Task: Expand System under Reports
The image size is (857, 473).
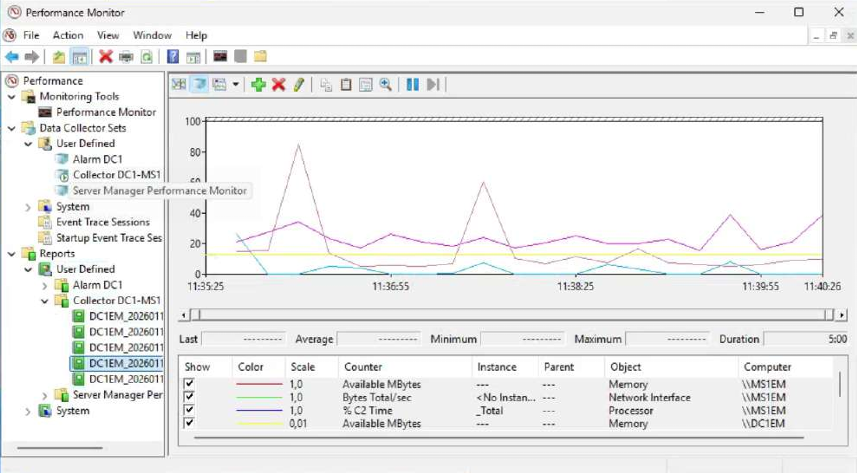Action: 28,411
